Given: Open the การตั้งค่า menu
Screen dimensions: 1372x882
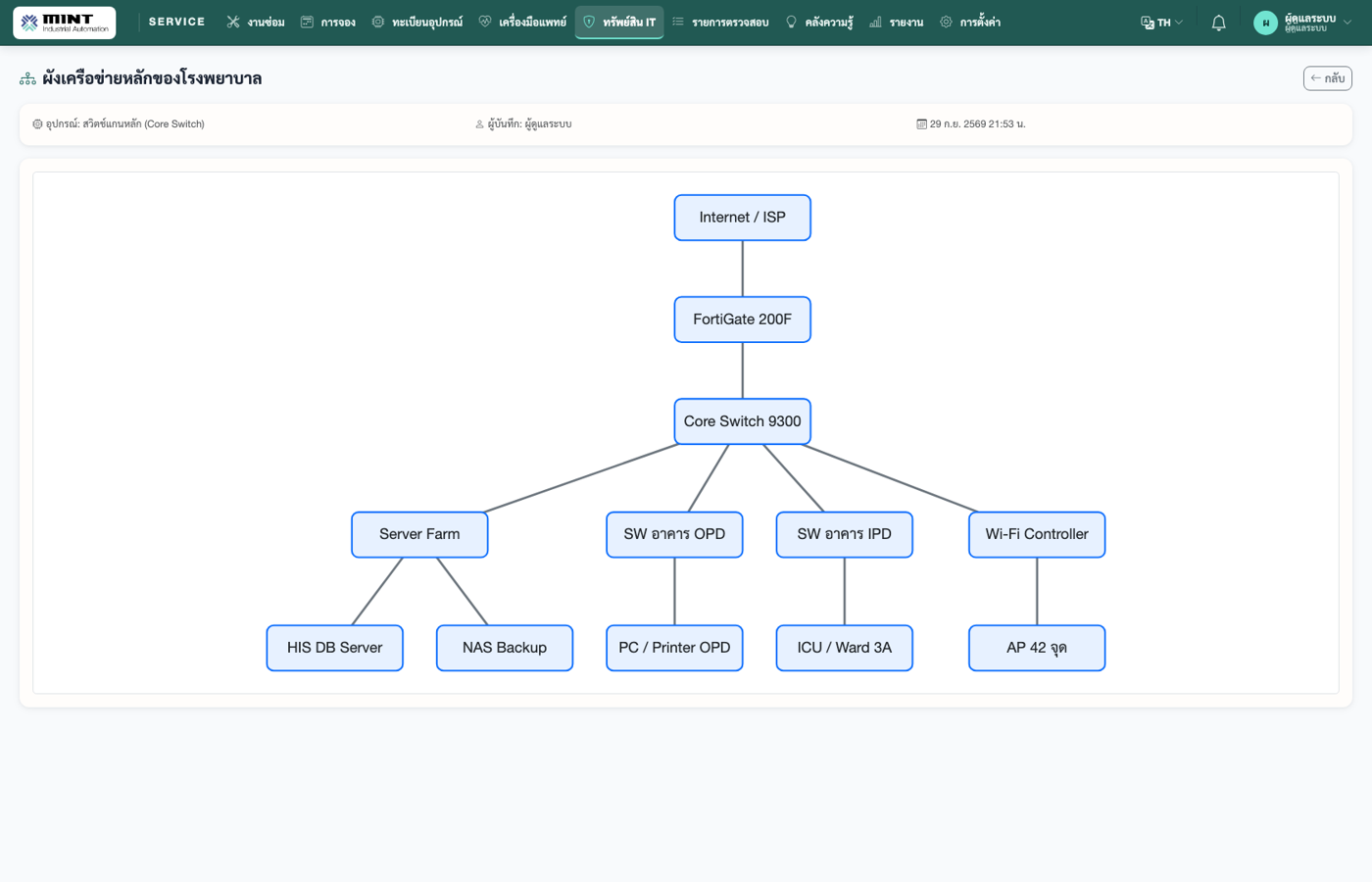Looking at the screenshot, I should tap(970, 22).
